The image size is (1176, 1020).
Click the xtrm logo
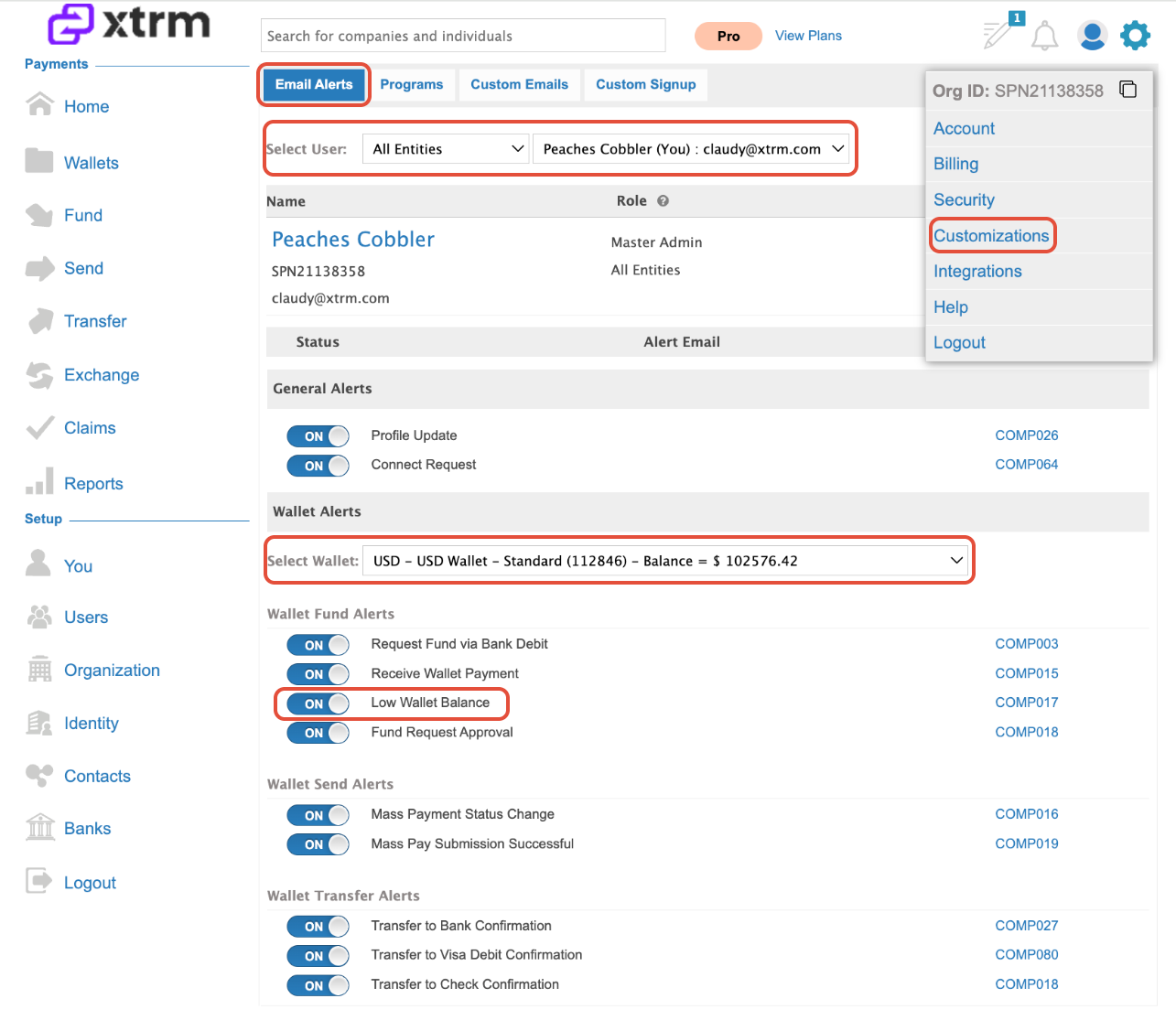coord(129,24)
